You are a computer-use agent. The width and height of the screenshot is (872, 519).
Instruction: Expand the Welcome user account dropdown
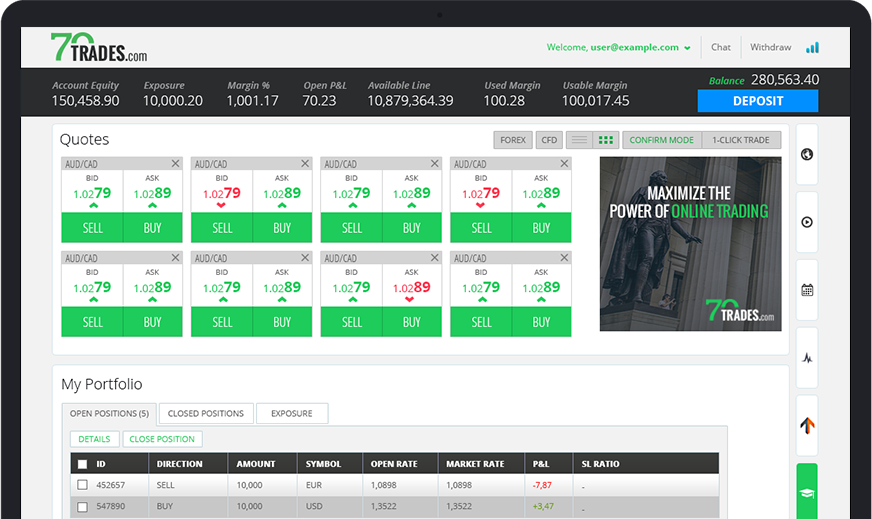coord(618,47)
